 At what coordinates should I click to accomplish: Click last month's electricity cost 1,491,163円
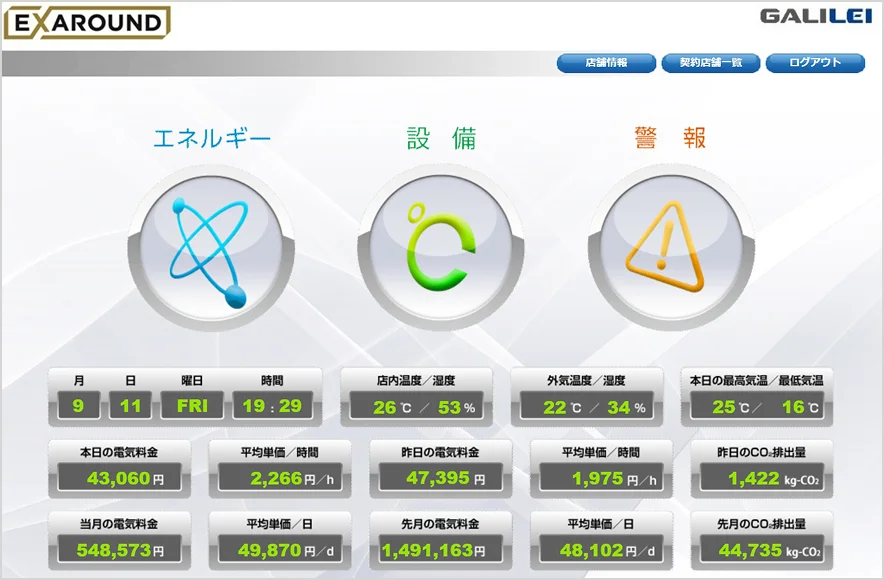click(x=441, y=550)
